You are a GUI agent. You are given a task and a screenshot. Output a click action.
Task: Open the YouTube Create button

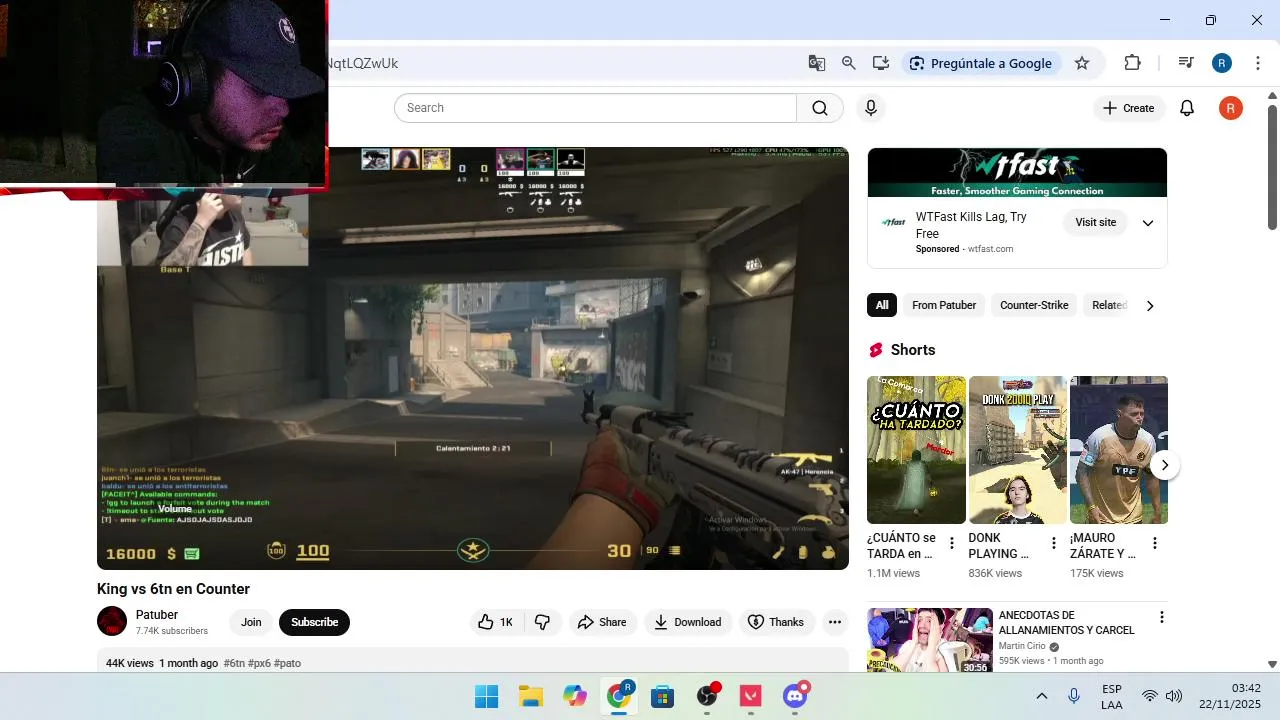coord(1129,108)
